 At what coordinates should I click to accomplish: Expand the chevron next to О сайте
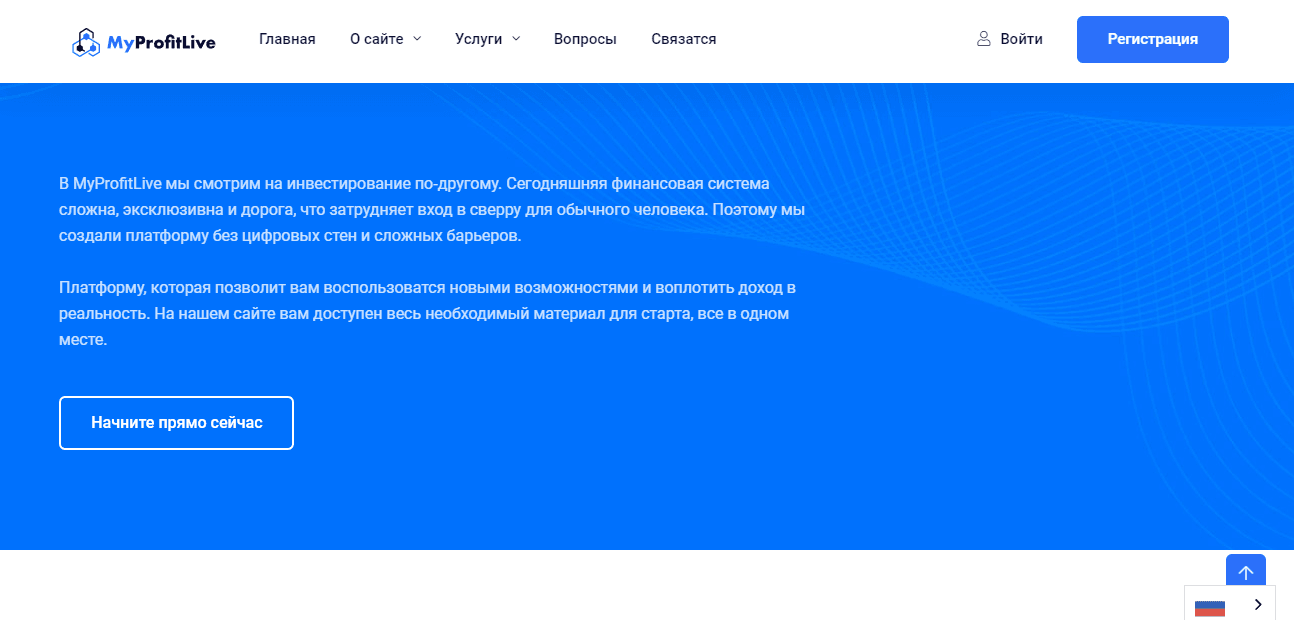click(417, 39)
